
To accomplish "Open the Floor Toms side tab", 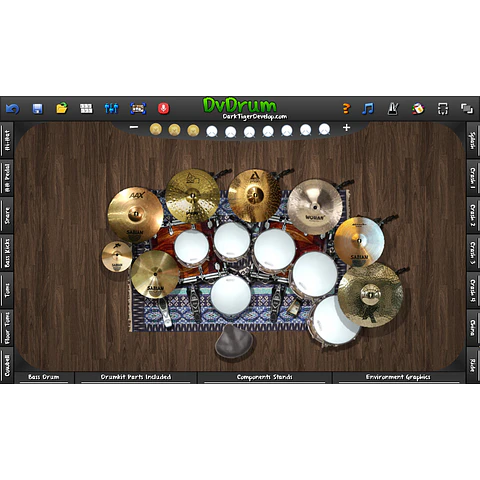I will tap(7, 328).
